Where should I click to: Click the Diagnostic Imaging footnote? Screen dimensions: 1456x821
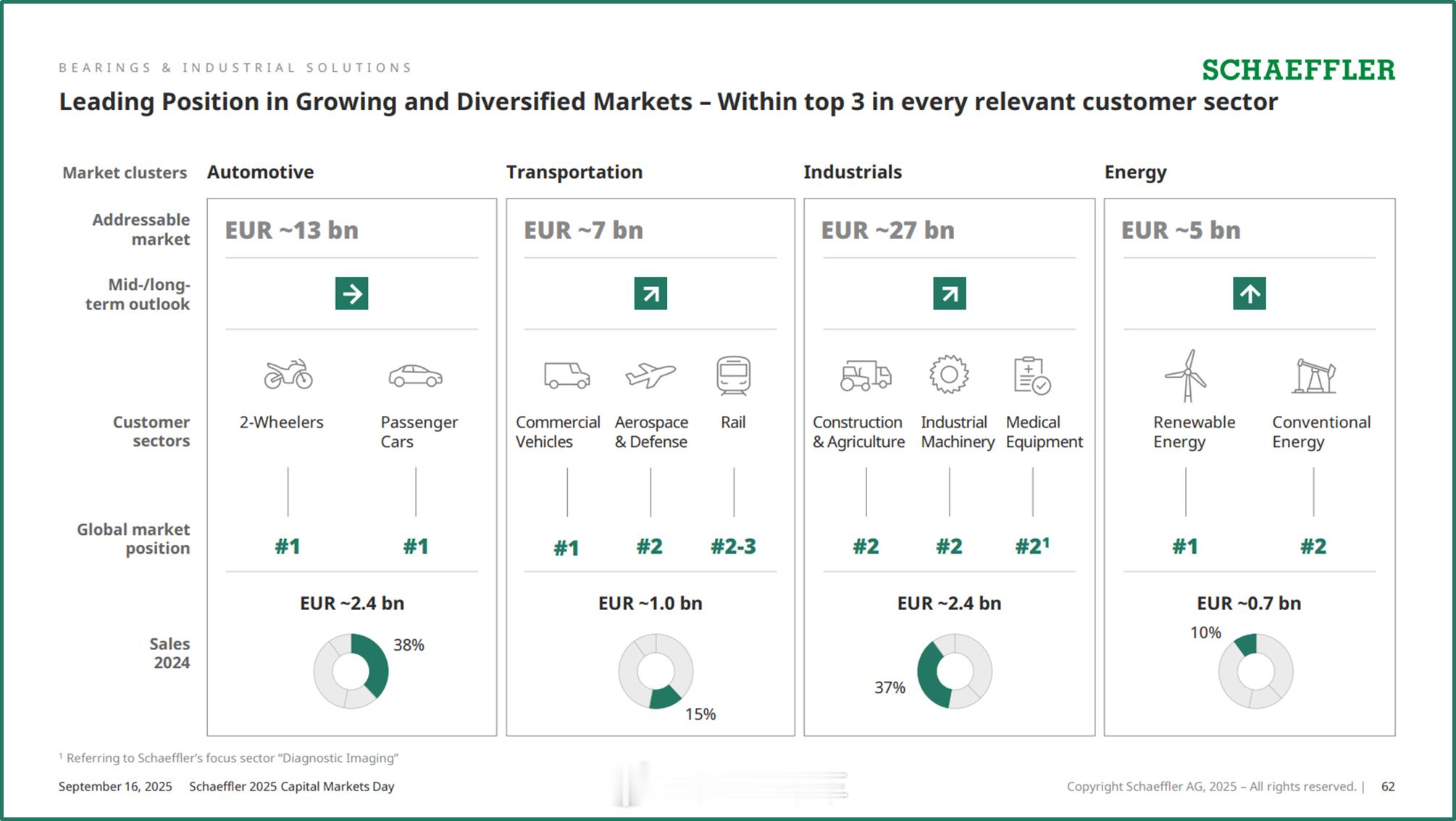tap(229, 758)
